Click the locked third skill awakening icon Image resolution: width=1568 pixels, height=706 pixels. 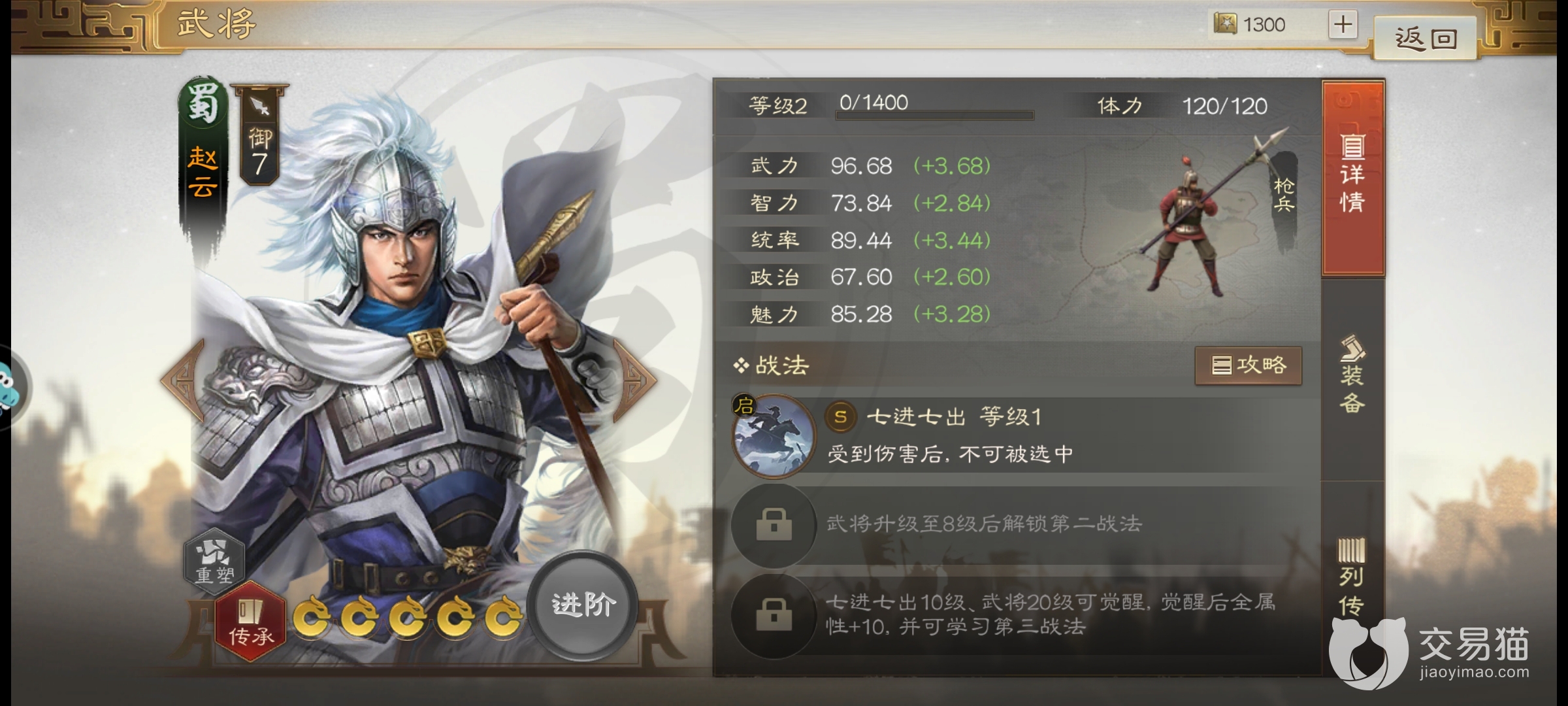774,614
